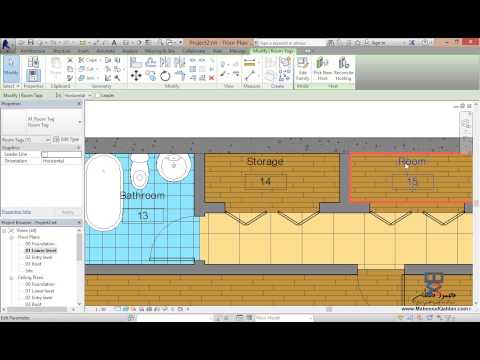Open the Cope dropdown arrow
Screen dimensions: 480x360
coord(100,60)
